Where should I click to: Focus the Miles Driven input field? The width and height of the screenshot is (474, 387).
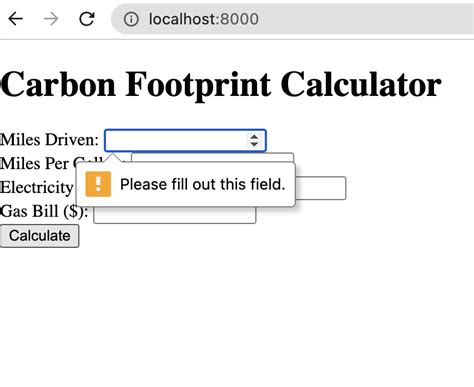coord(185,140)
